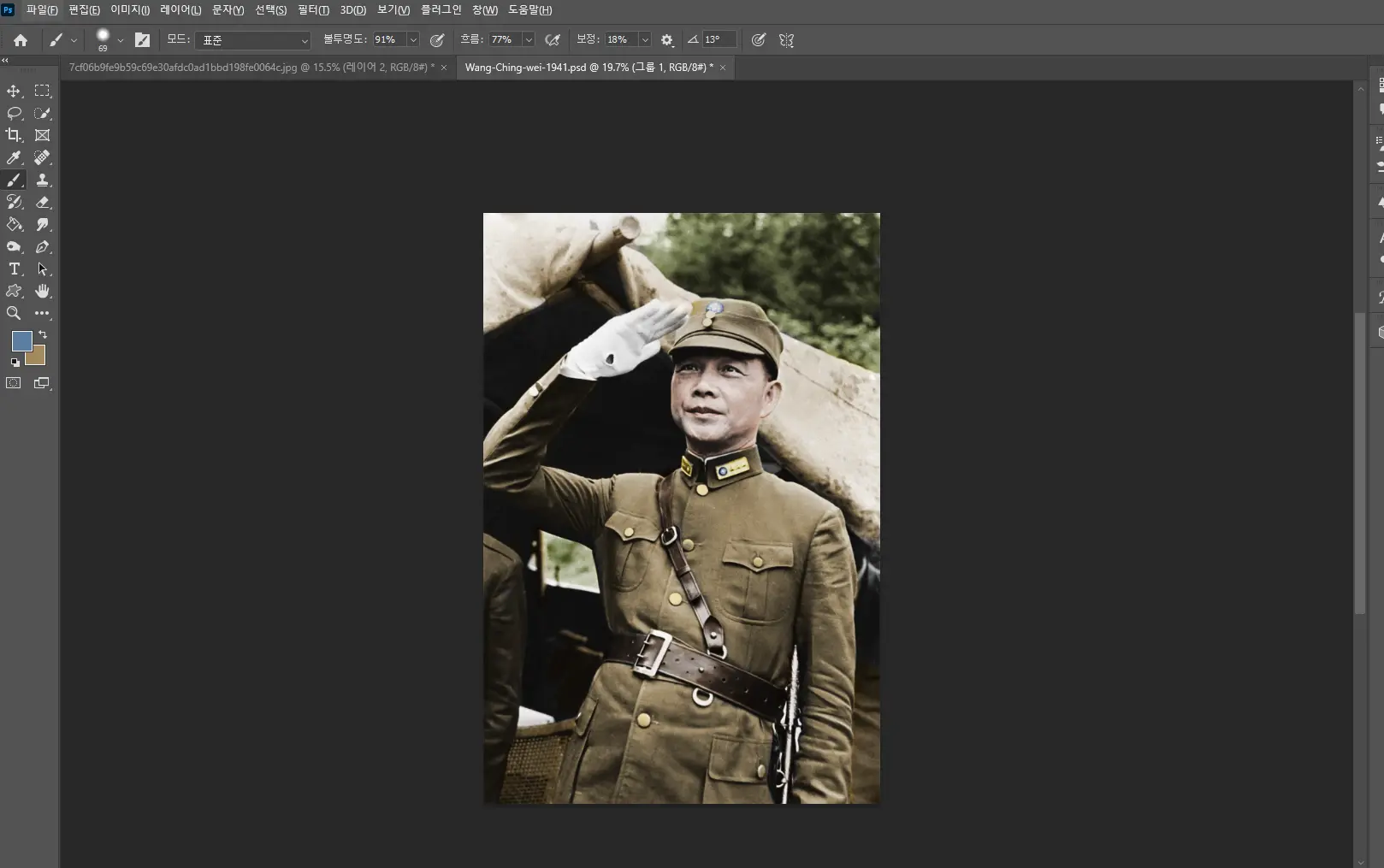This screenshot has width=1384, height=868.
Task: Go to the Home screen button
Action: (x=21, y=40)
